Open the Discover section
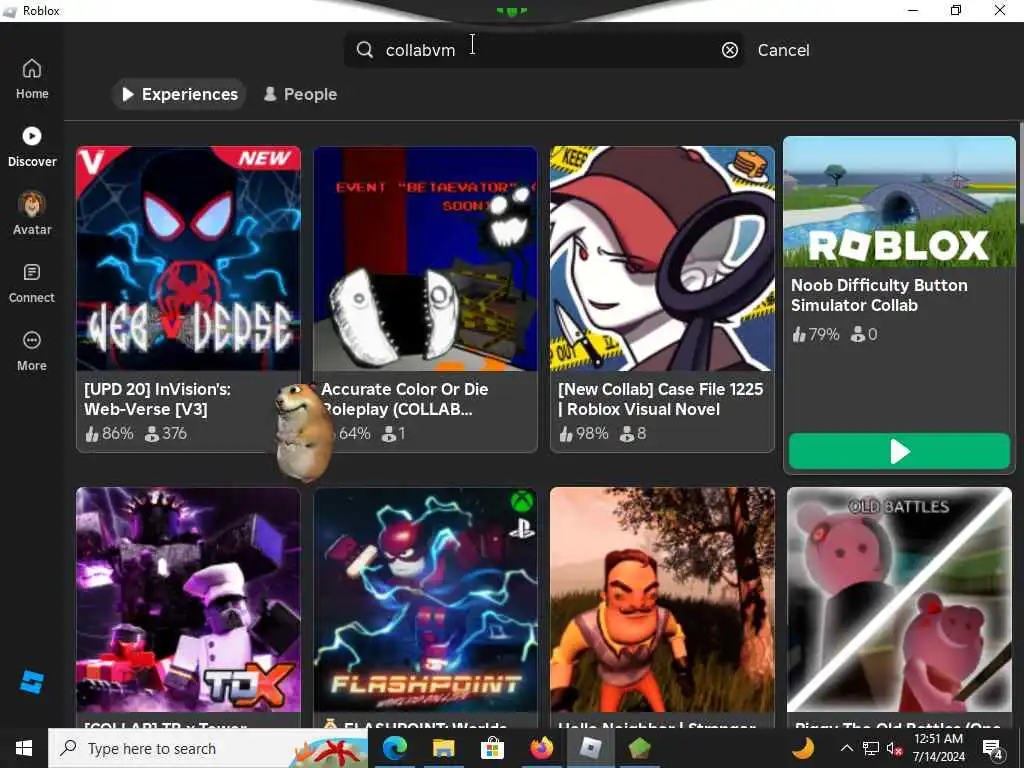Image resolution: width=1024 pixels, height=768 pixels. (x=31, y=147)
